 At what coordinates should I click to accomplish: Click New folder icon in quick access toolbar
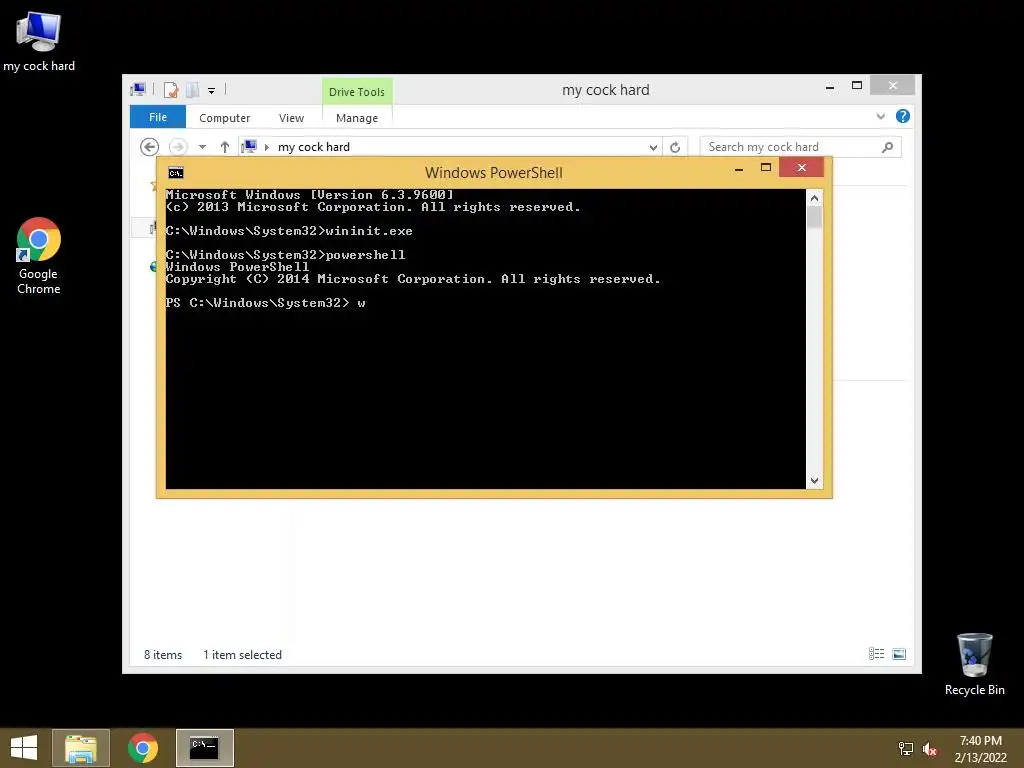tap(193, 90)
